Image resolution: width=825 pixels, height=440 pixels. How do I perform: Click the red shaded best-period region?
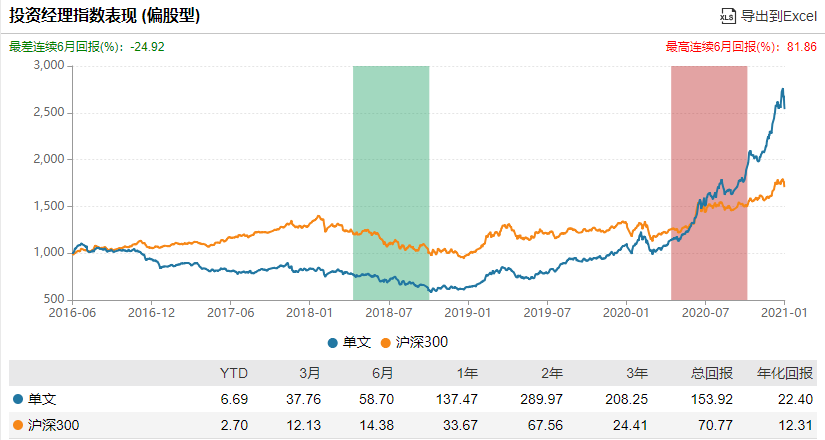tap(709, 183)
